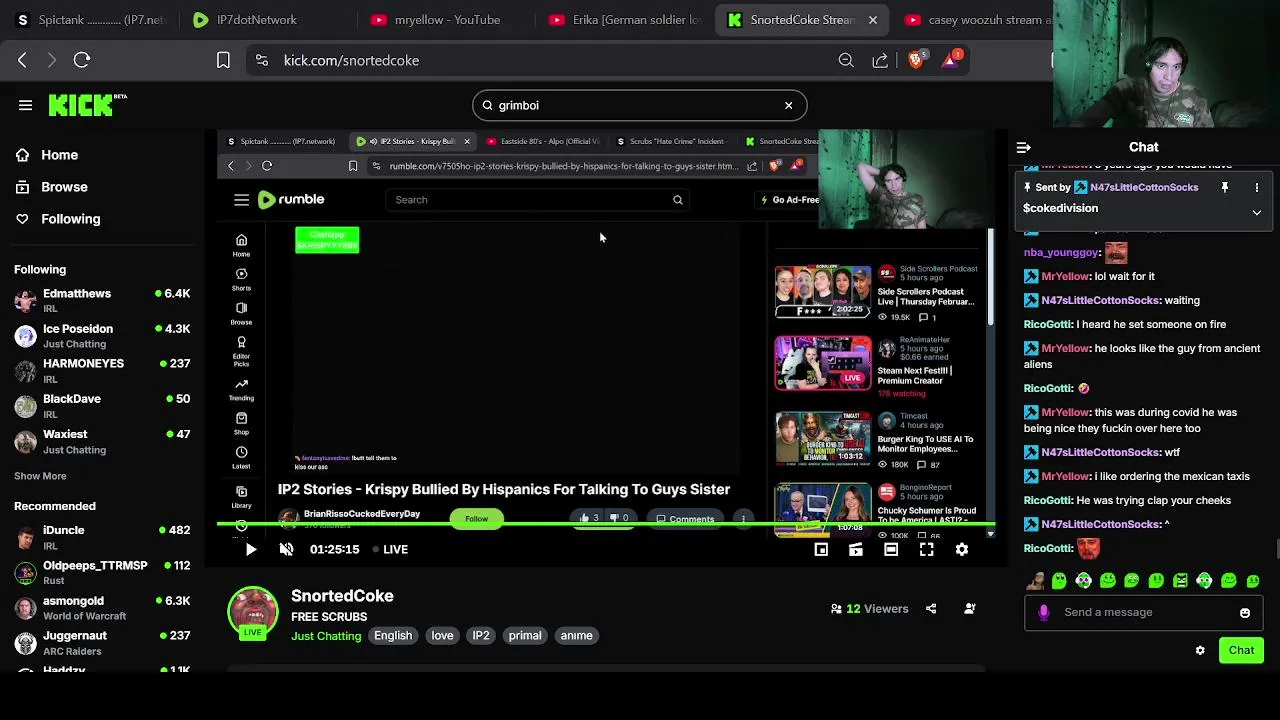Go back in the browser

22,60
